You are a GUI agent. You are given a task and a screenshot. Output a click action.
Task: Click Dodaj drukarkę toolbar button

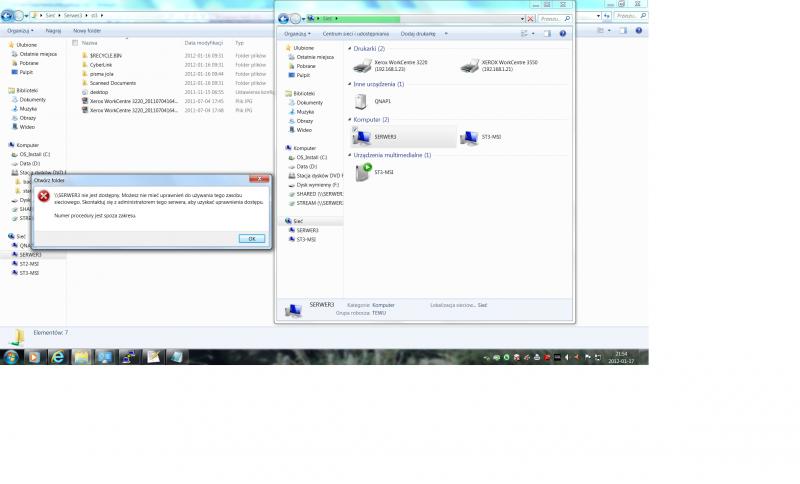point(417,33)
